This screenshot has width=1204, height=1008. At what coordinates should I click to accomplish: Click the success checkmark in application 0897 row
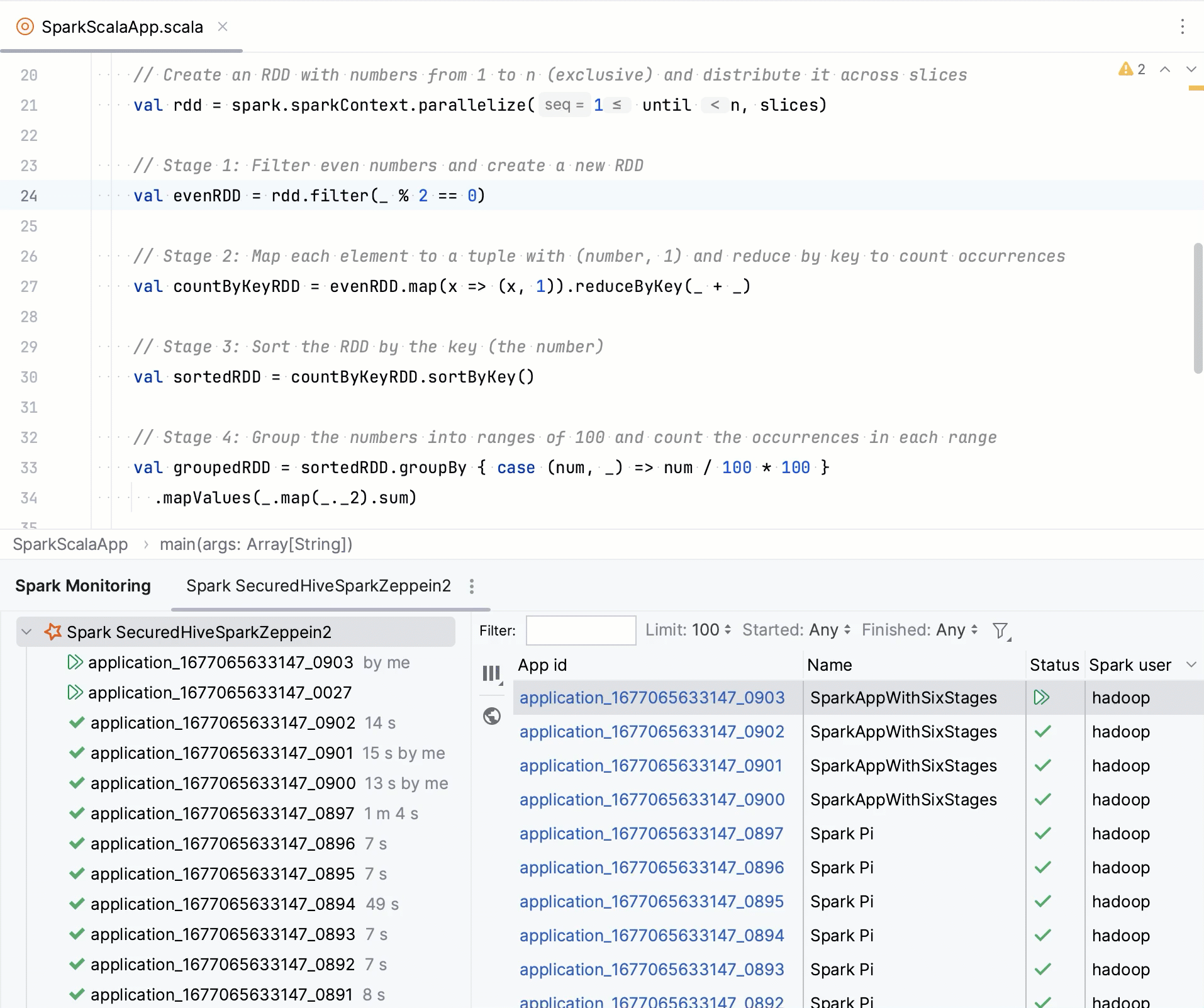pyautogui.click(x=1043, y=833)
